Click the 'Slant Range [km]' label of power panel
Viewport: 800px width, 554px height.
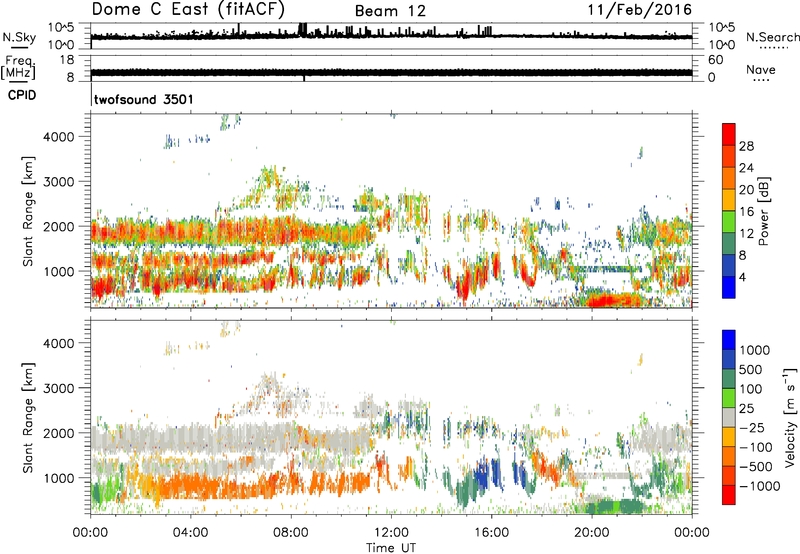click(28, 211)
